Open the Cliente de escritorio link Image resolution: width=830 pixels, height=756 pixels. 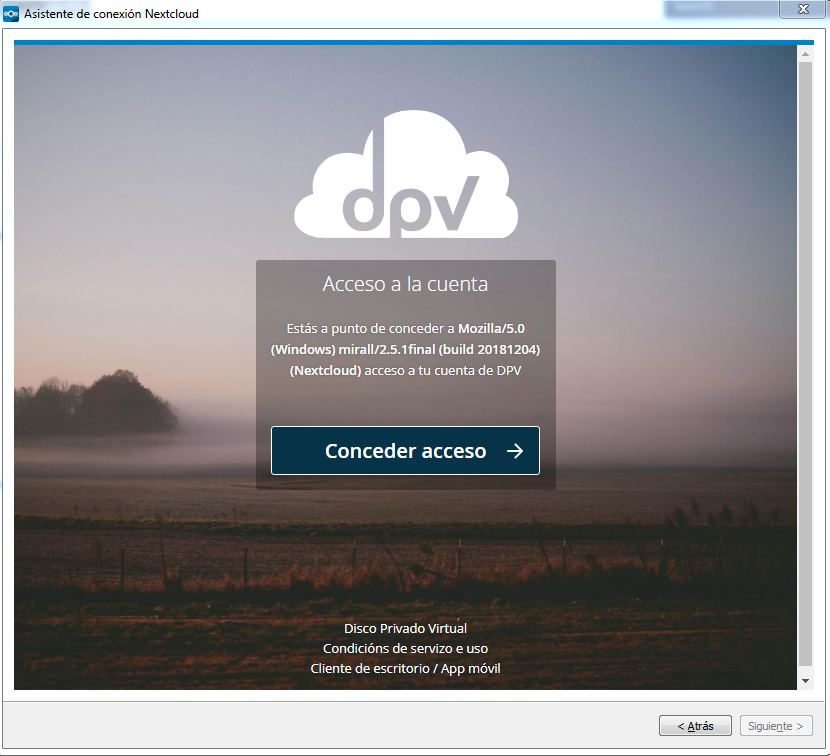coord(369,668)
